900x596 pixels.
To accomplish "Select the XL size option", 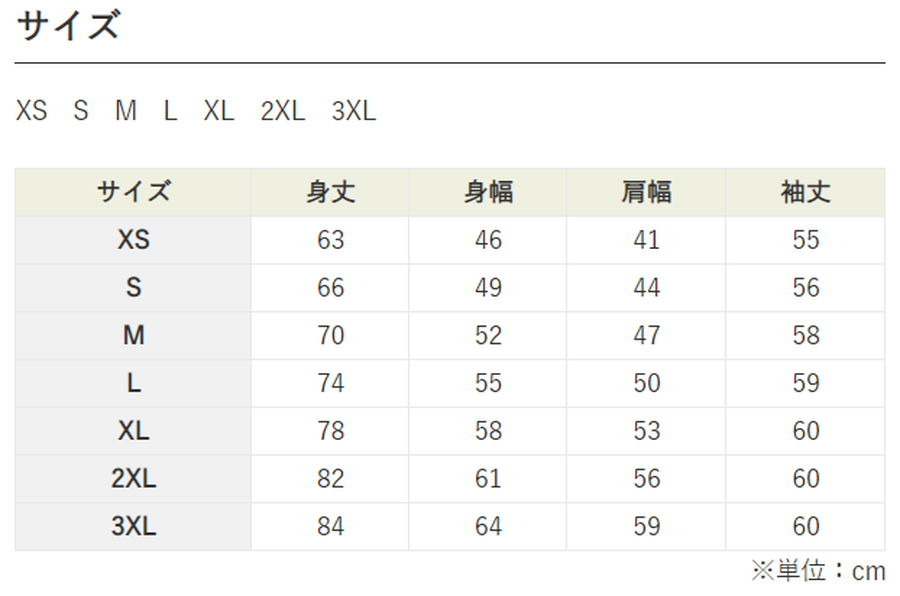I will click(x=219, y=110).
